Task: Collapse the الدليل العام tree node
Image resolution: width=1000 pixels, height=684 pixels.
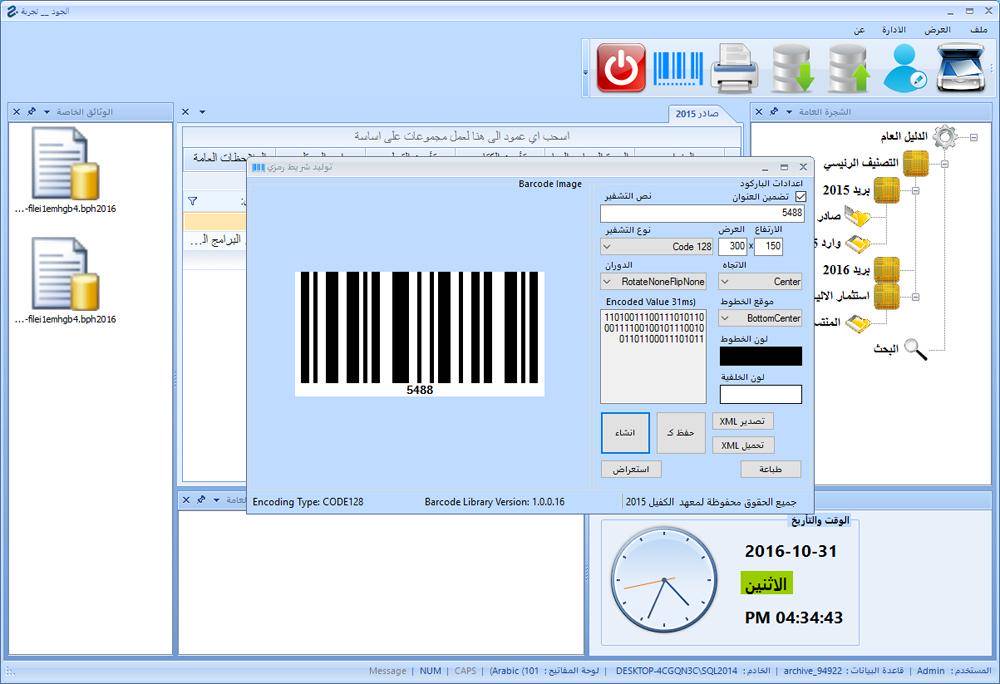Action: click(973, 137)
